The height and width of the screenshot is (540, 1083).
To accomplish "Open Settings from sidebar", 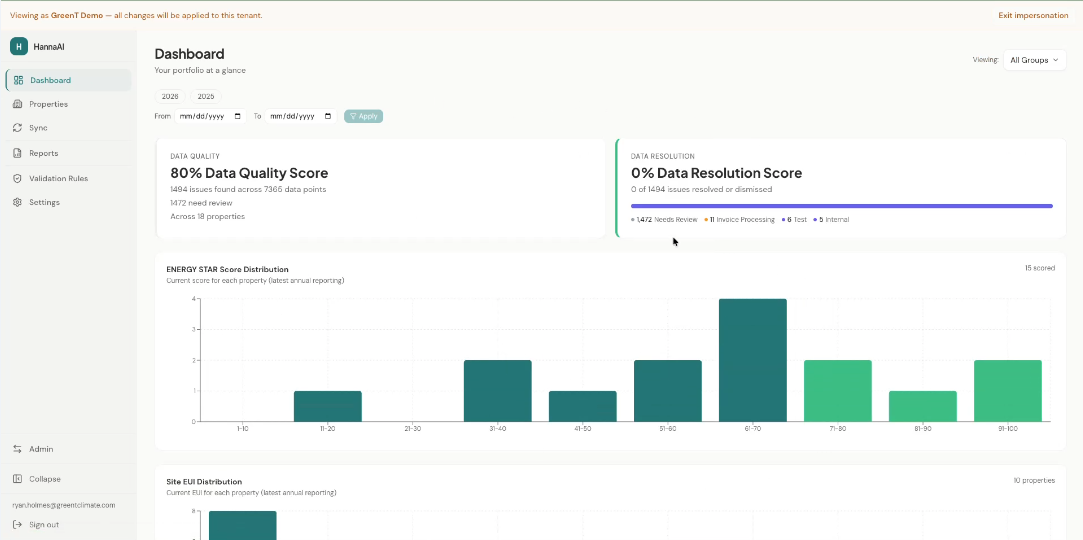I will (68, 202).
